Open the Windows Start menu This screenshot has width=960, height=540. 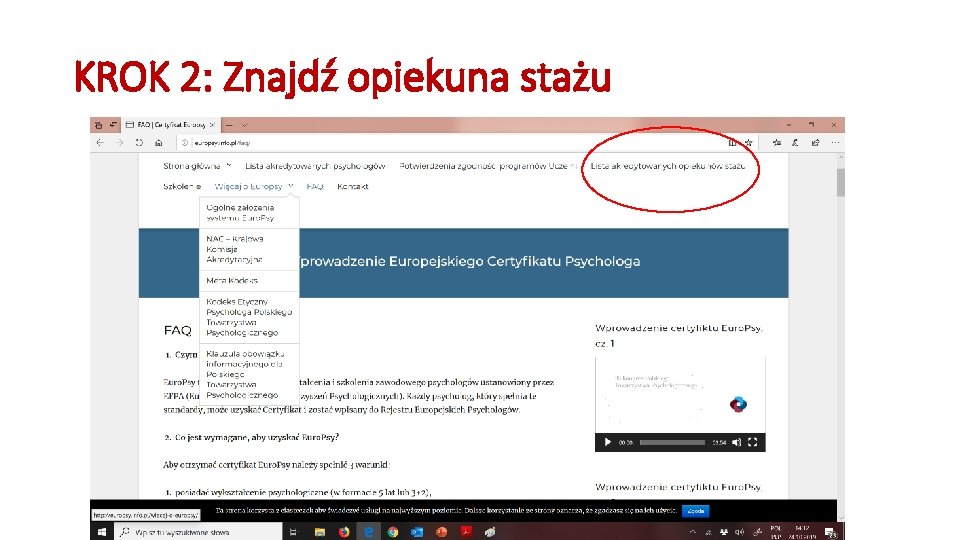pyautogui.click(x=102, y=532)
